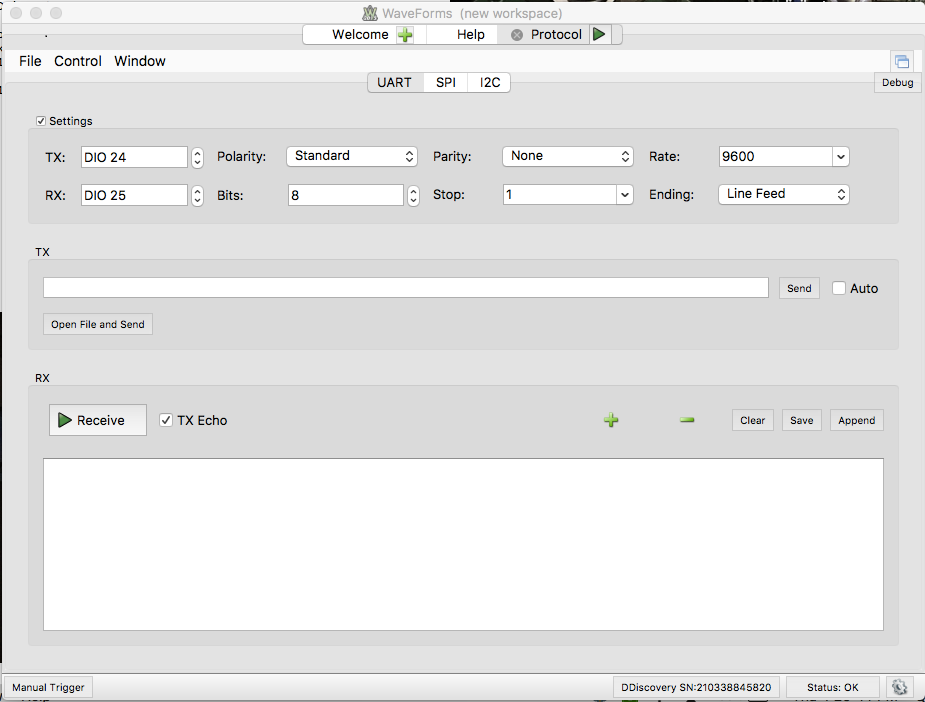Open device settings gear icon in status bar

pos(899,687)
